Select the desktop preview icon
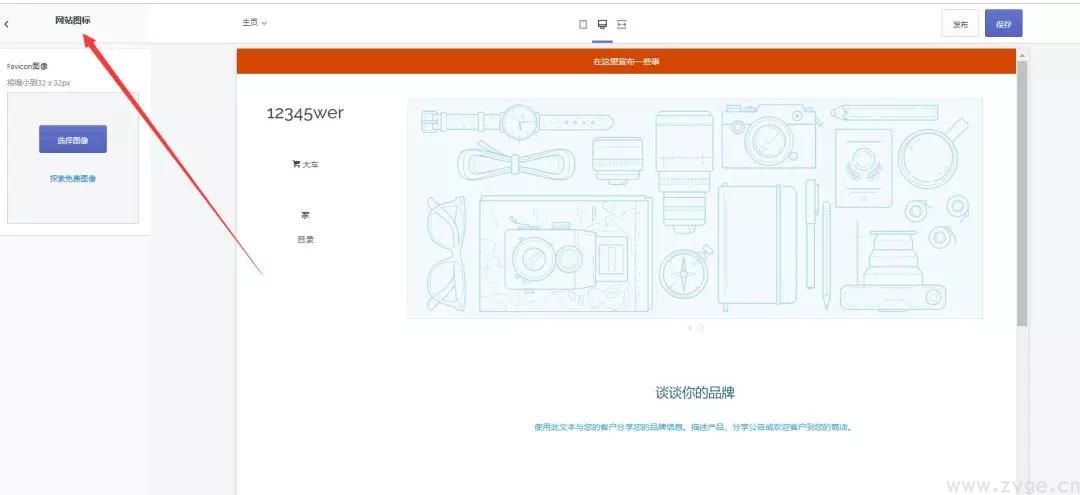The height and width of the screenshot is (495, 1080). coord(602,24)
